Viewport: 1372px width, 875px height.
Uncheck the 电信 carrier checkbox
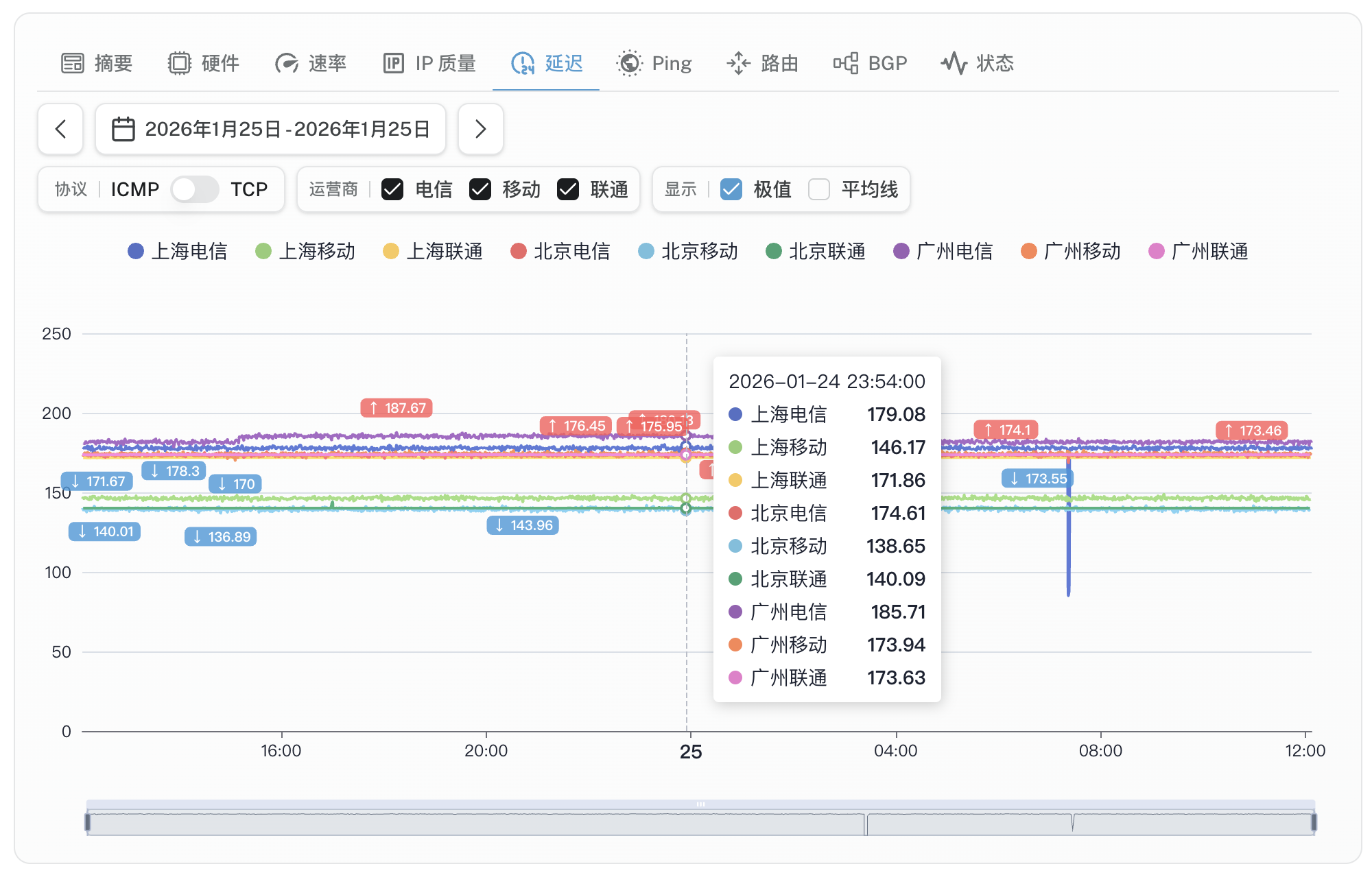click(392, 189)
